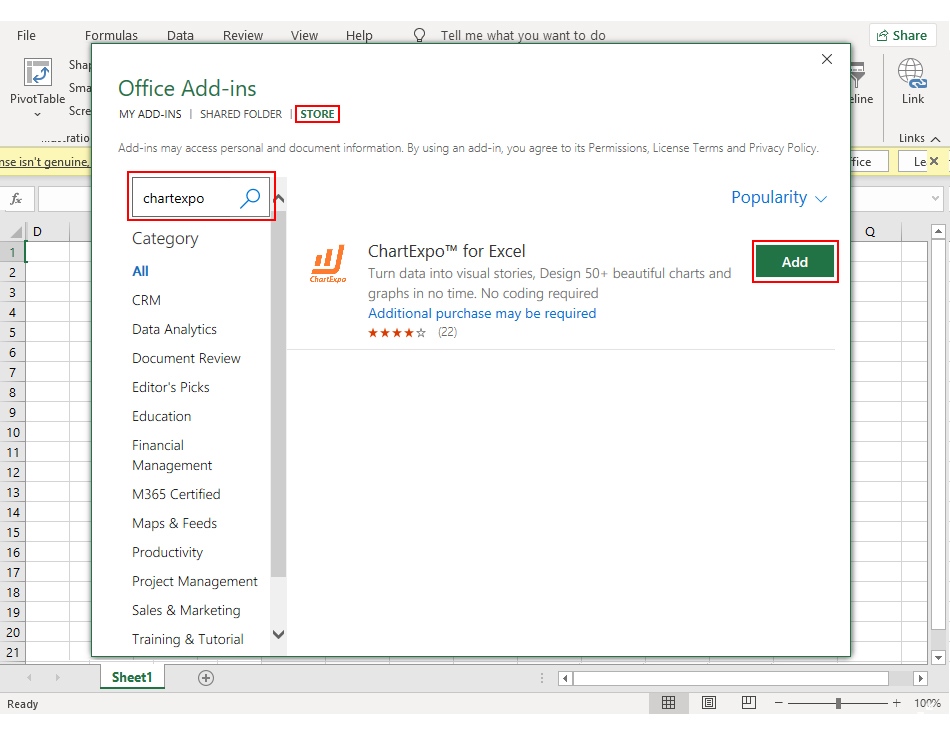Expand the formula bar dropdown
Screen dimensions: 950x735
click(935, 198)
